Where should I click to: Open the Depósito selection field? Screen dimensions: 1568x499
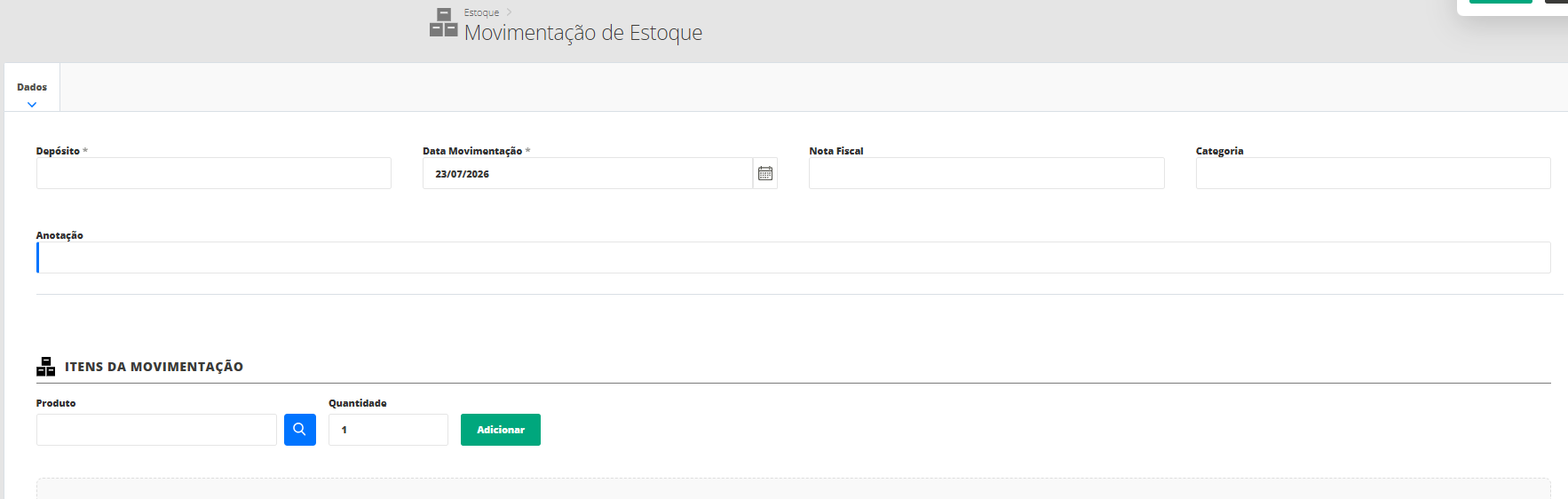[214, 173]
